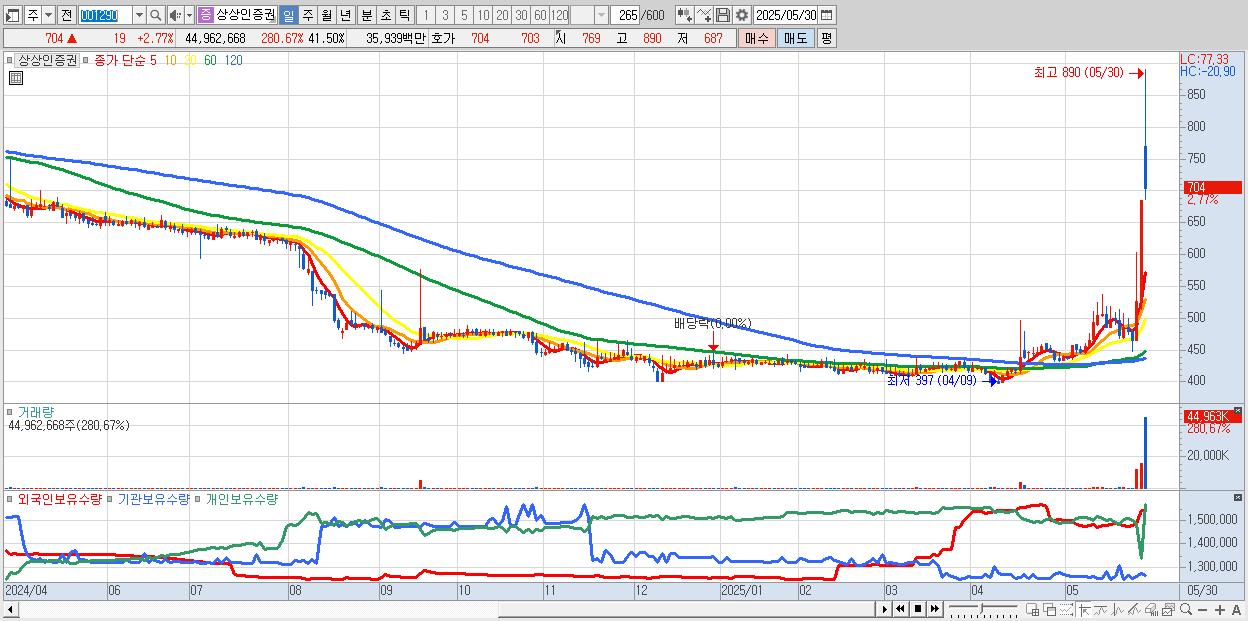Open the stock code search magnifier
This screenshot has width=1248, height=621.
(155, 15)
